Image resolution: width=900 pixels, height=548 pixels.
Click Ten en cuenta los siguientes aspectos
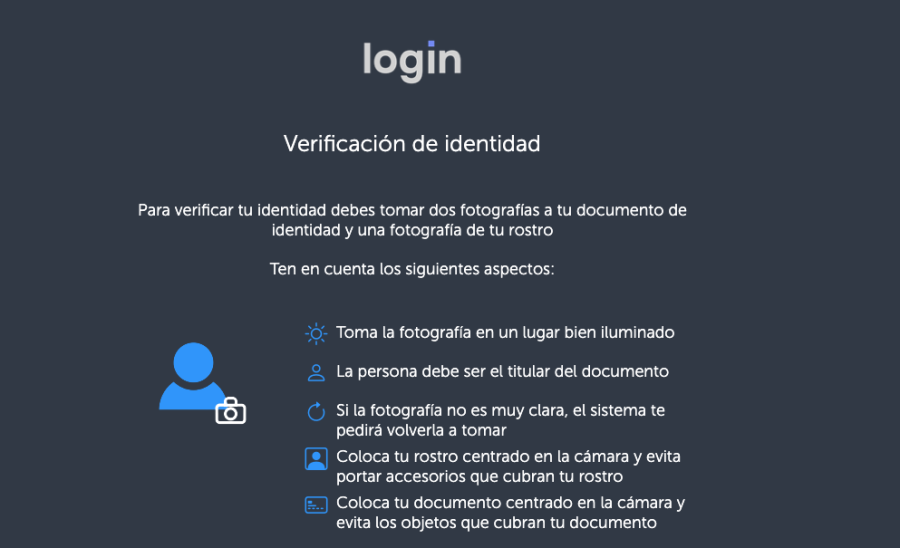tap(412, 269)
